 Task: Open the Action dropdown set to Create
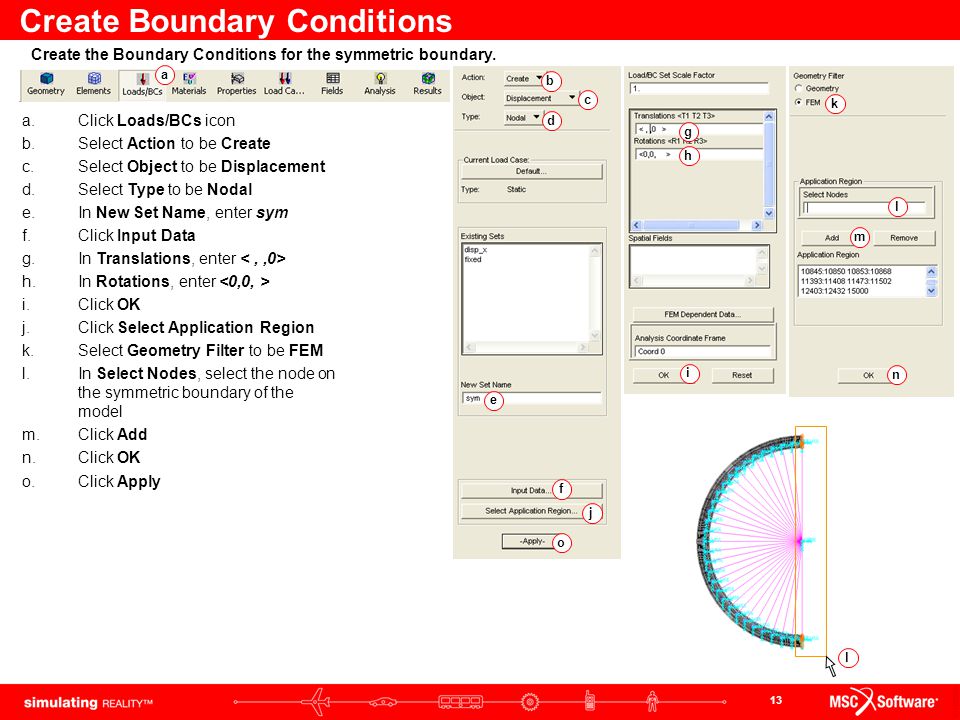click(x=523, y=78)
